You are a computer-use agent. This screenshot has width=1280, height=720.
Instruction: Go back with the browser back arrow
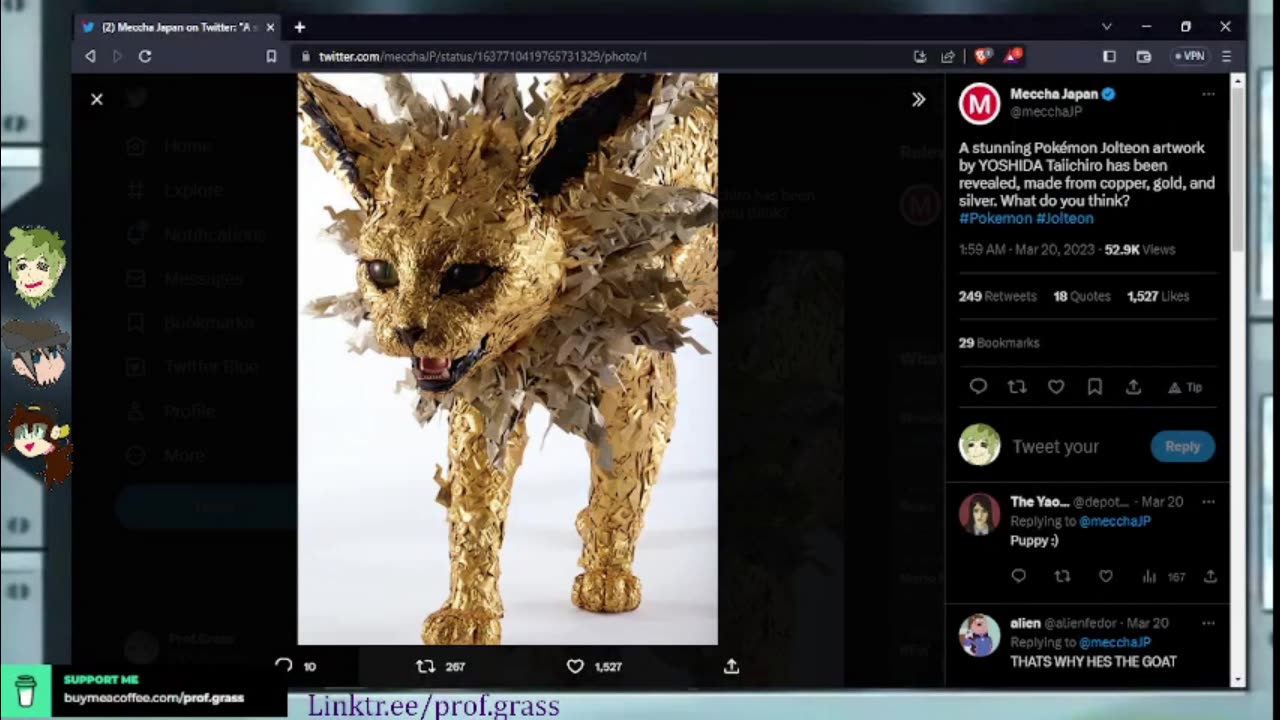(90, 56)
